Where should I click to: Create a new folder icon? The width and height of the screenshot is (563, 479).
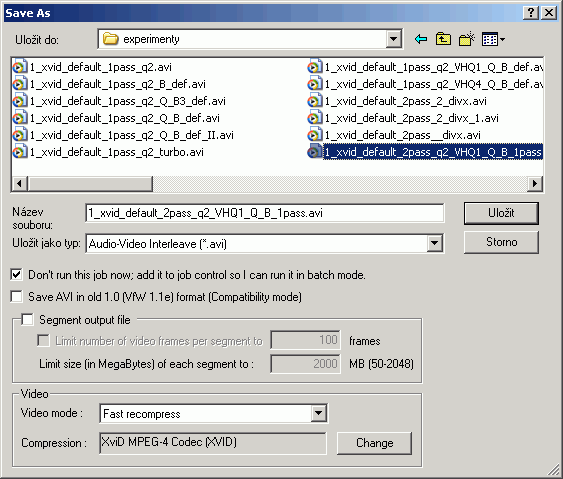pos(467,39)
